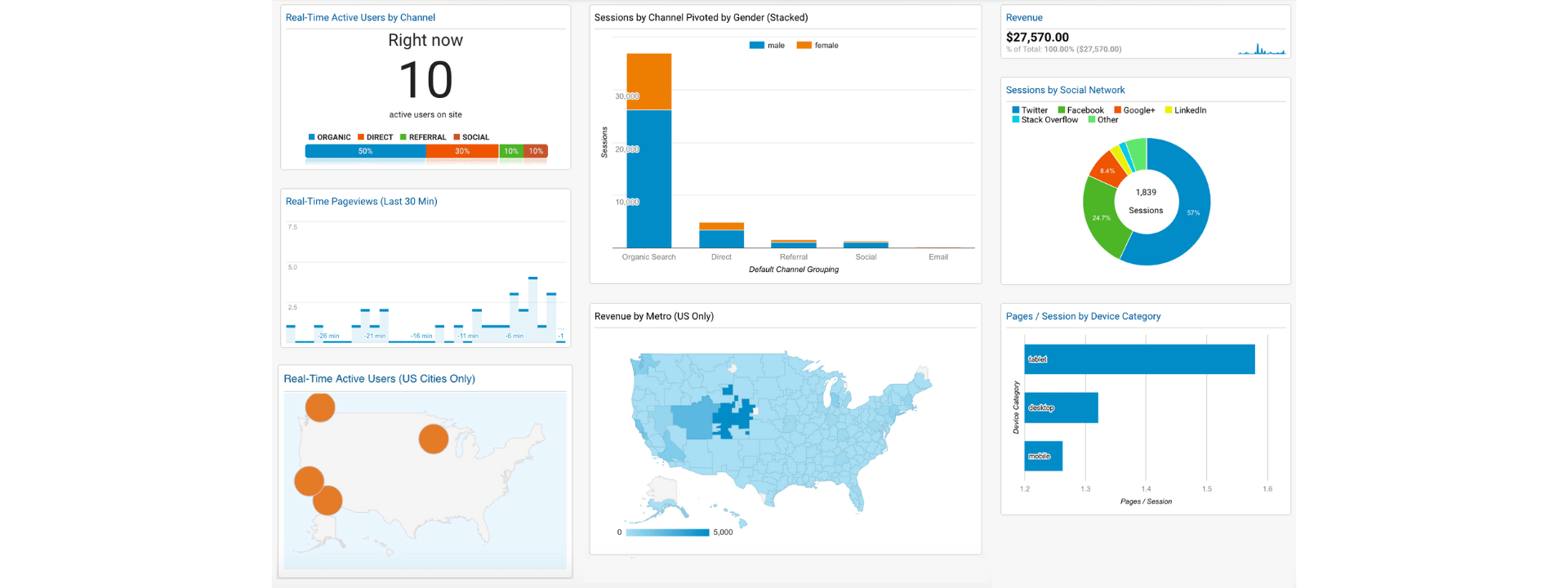Image resolution: width=1568 pixels, height=588 pixels.
Task: Open the Real-Time Pageviews (Last 30 Min) title
Action: (361, 201)
